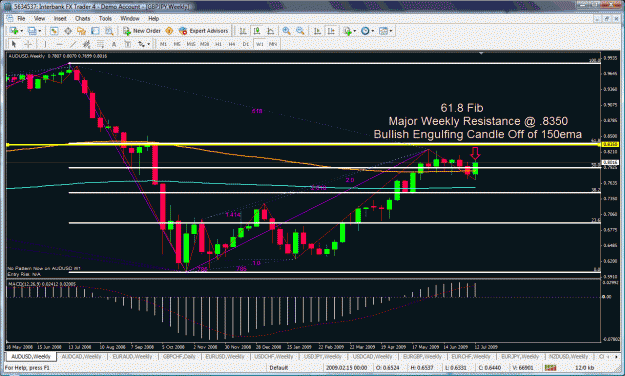Screen dimensions: 625x376
Task: Switch chart to Line Chart icon
Action: [270, 31]
